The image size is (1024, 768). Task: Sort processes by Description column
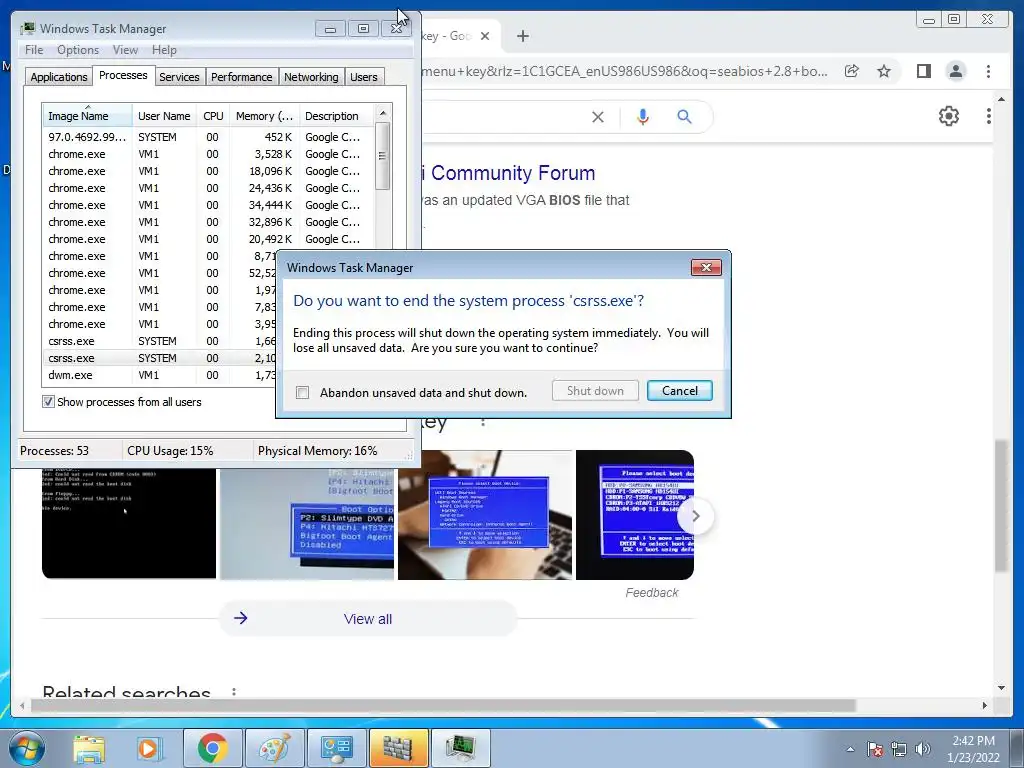click(337, 116)
